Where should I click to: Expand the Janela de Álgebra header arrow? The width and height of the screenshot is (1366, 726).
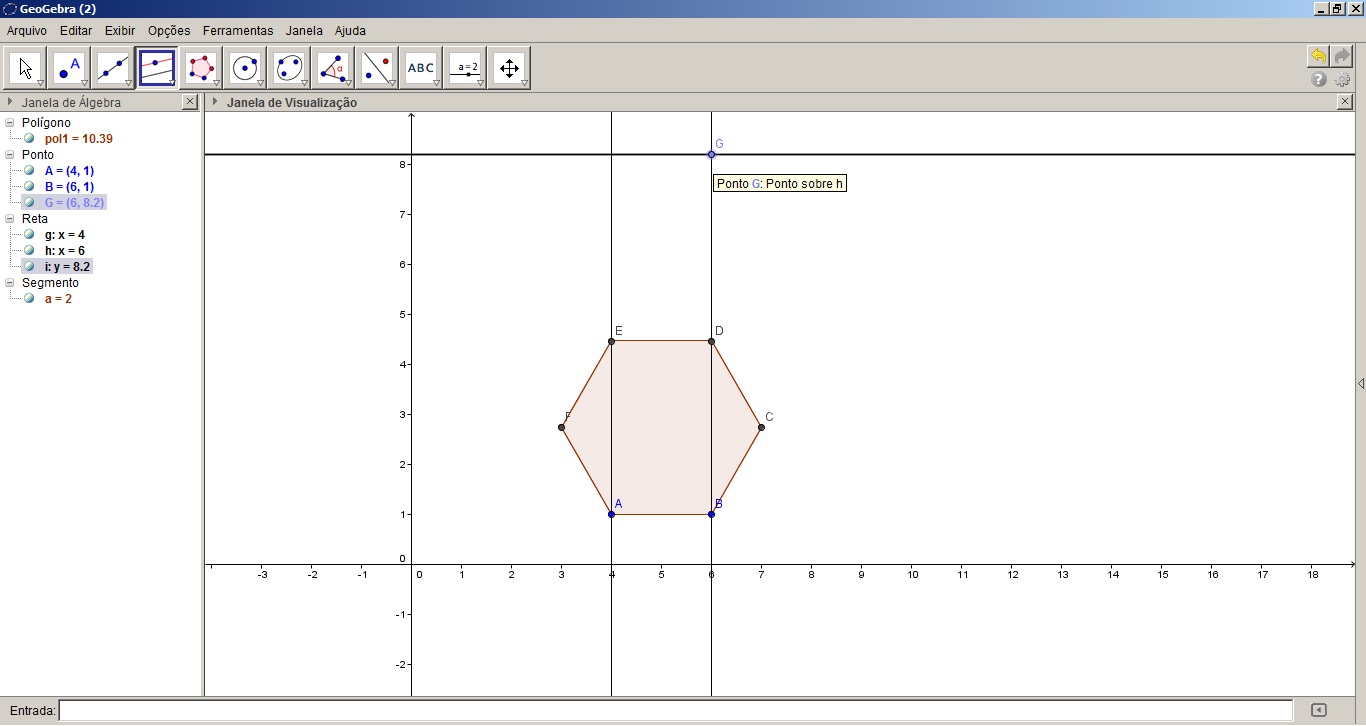10,102
